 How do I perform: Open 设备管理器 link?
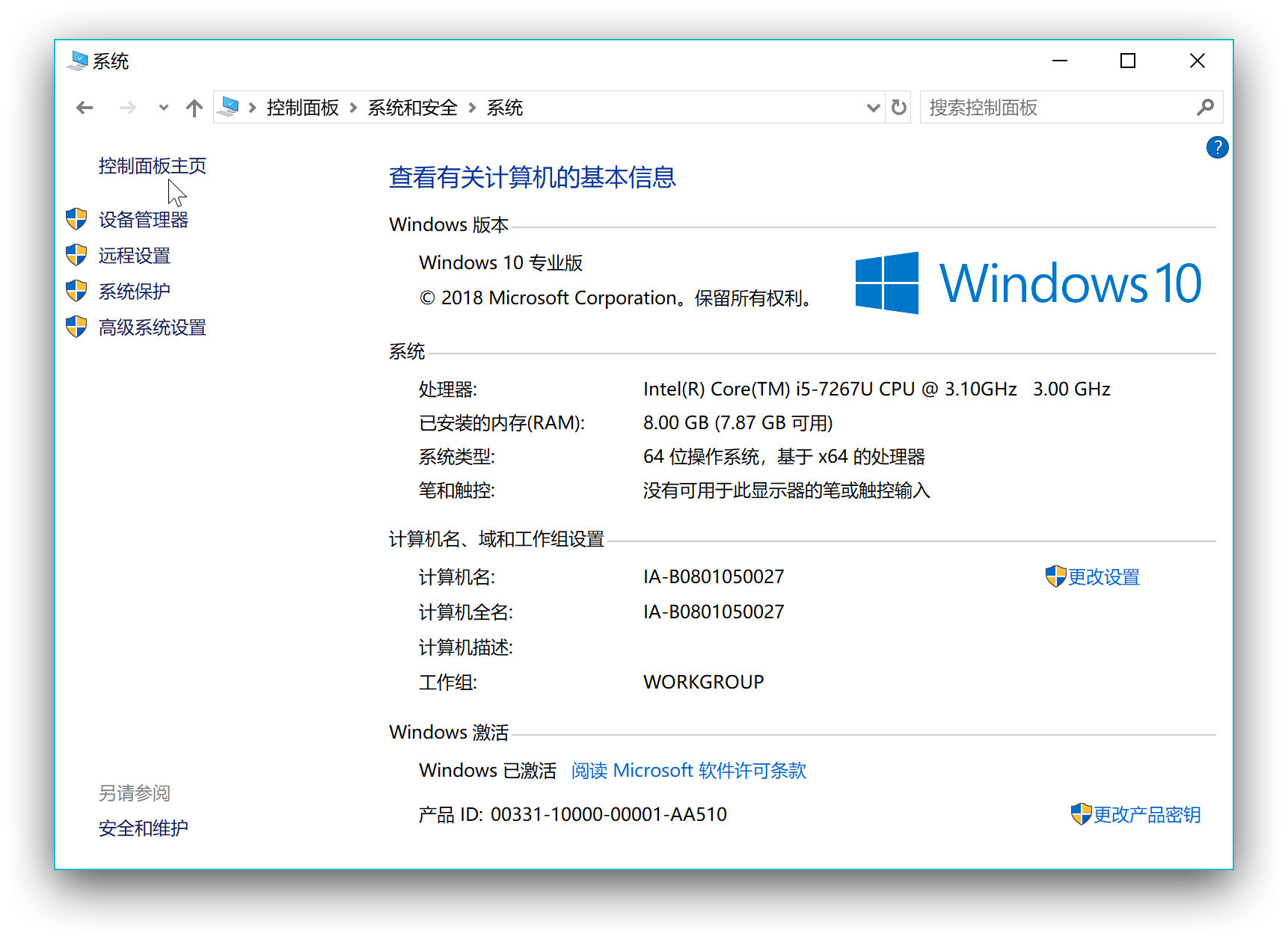click(144, 220)
